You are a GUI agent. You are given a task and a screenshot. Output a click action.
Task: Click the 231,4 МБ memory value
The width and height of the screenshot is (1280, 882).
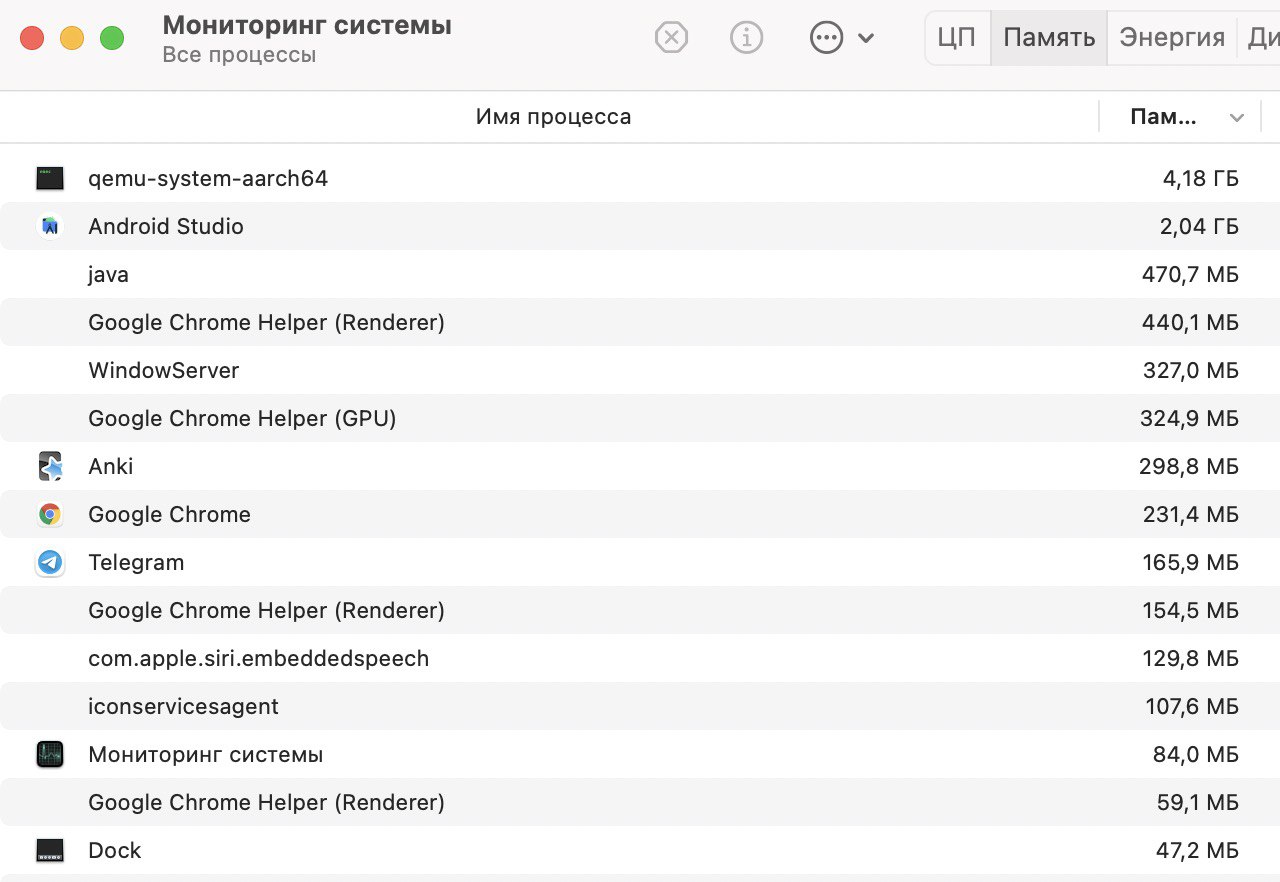pos(1191,514)
